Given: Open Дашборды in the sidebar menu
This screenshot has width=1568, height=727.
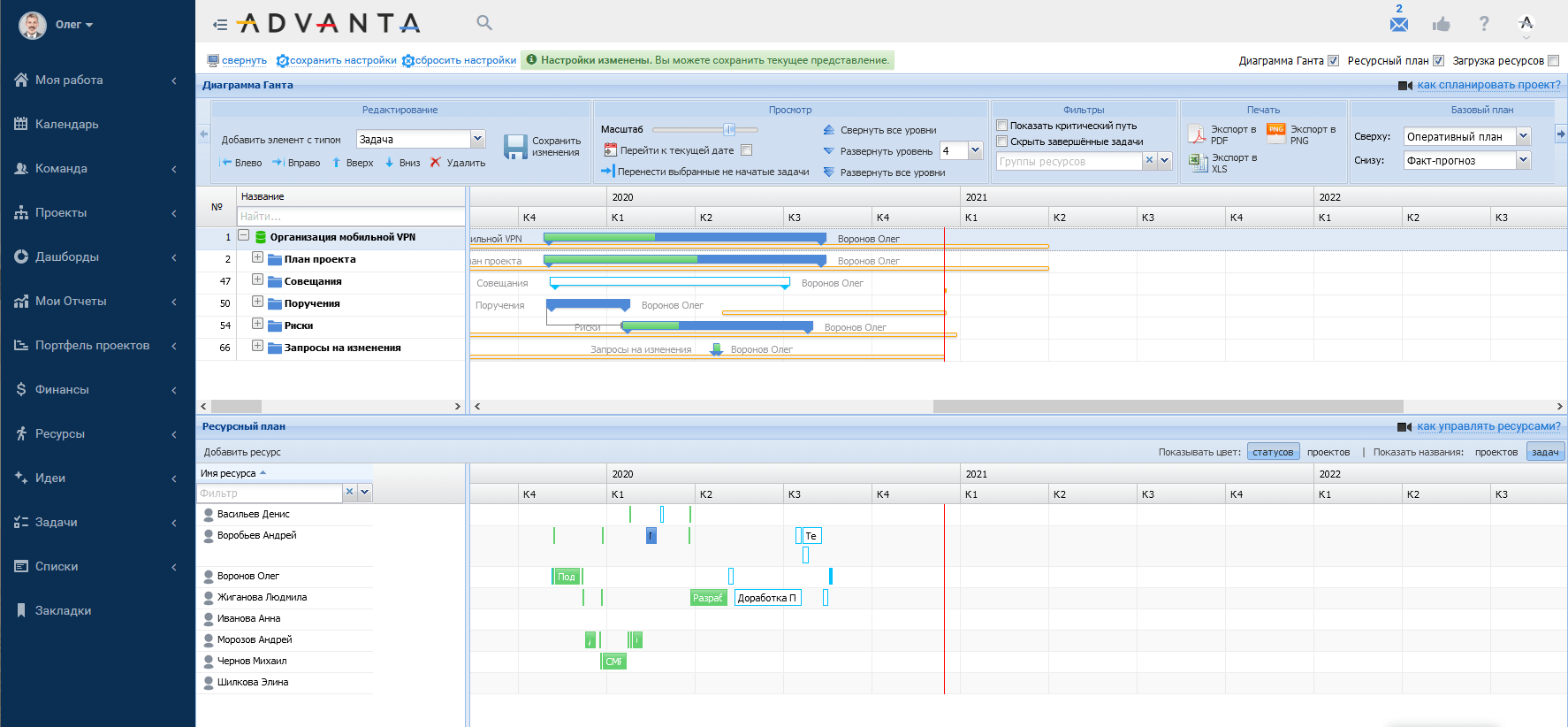Looking at the screenshot, I should click(x=67, y=256).
